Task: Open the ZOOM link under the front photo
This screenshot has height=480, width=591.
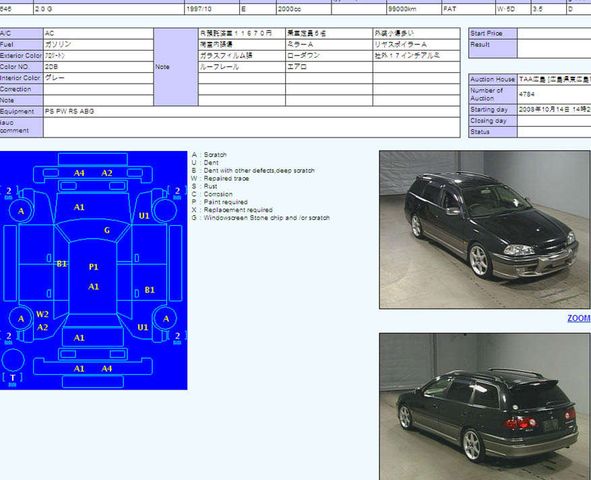Action: 579,318
